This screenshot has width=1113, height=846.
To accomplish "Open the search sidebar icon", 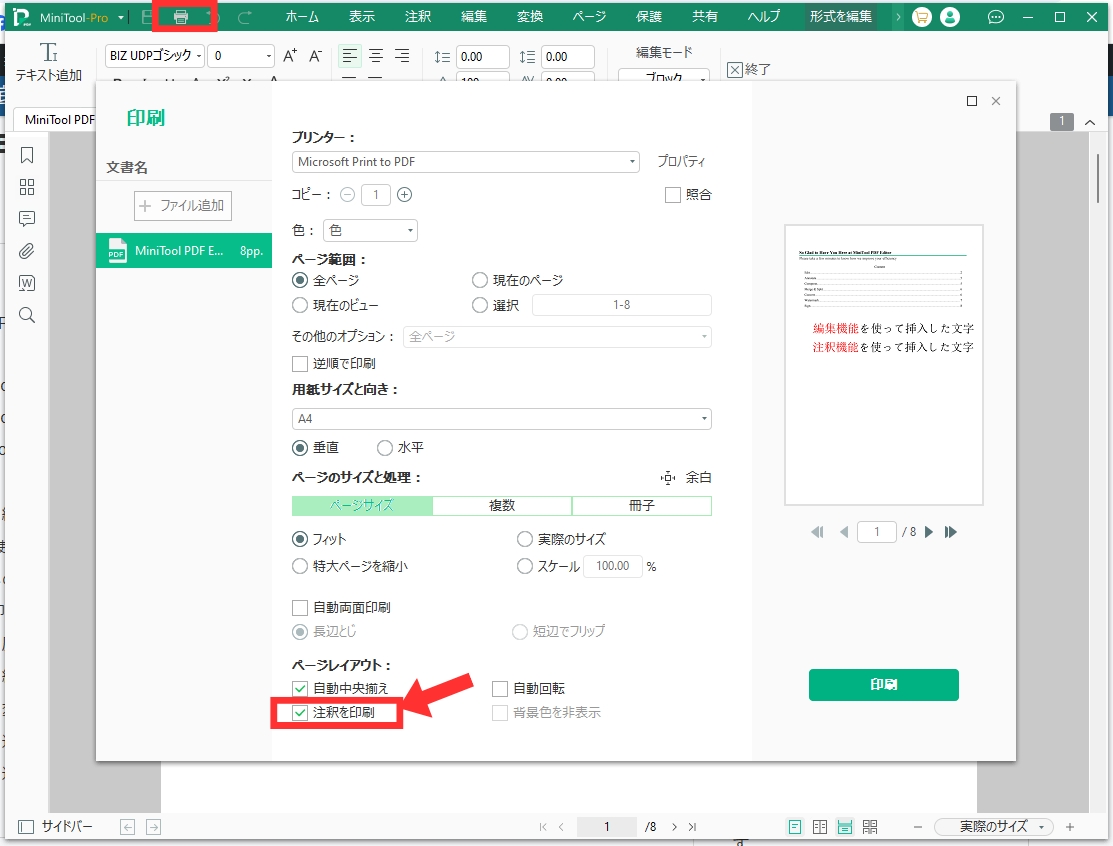I will (x=27, y=315).
